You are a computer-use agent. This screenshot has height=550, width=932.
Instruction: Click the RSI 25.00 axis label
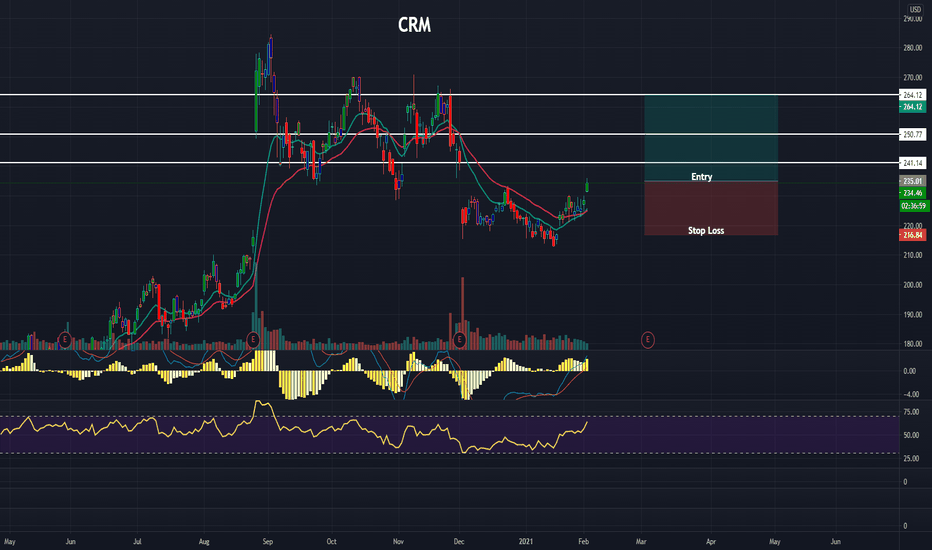[x=911, y=458]
